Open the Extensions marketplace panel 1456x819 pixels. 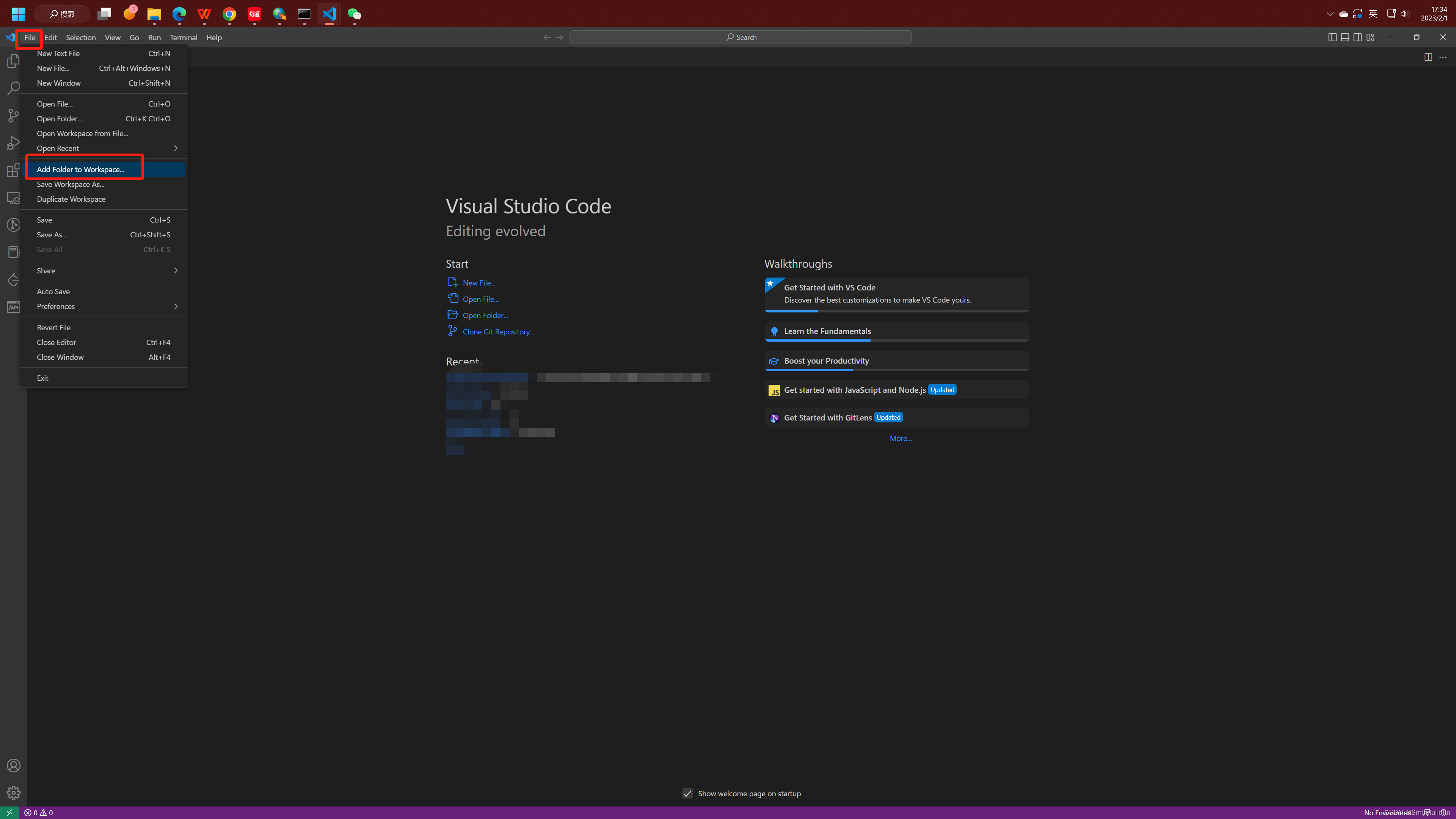13,170
